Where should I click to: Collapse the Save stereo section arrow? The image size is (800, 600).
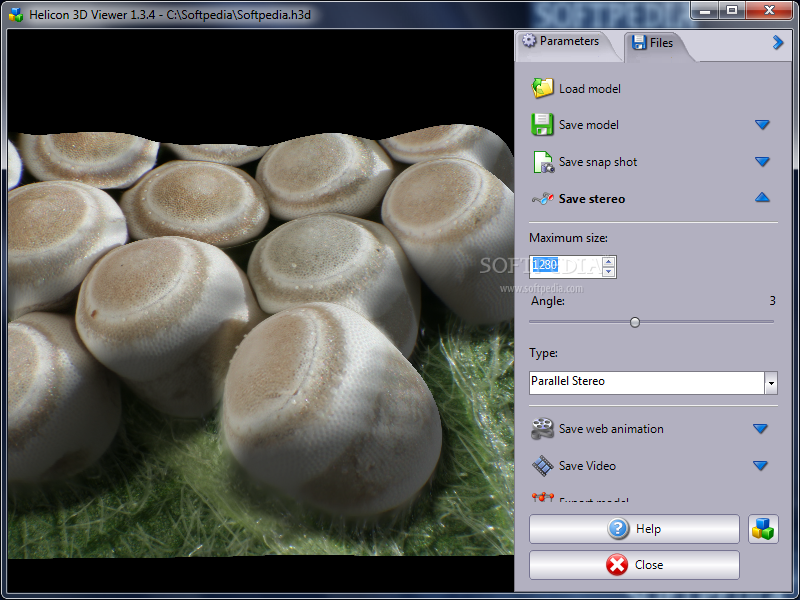[x=762, y=197]
